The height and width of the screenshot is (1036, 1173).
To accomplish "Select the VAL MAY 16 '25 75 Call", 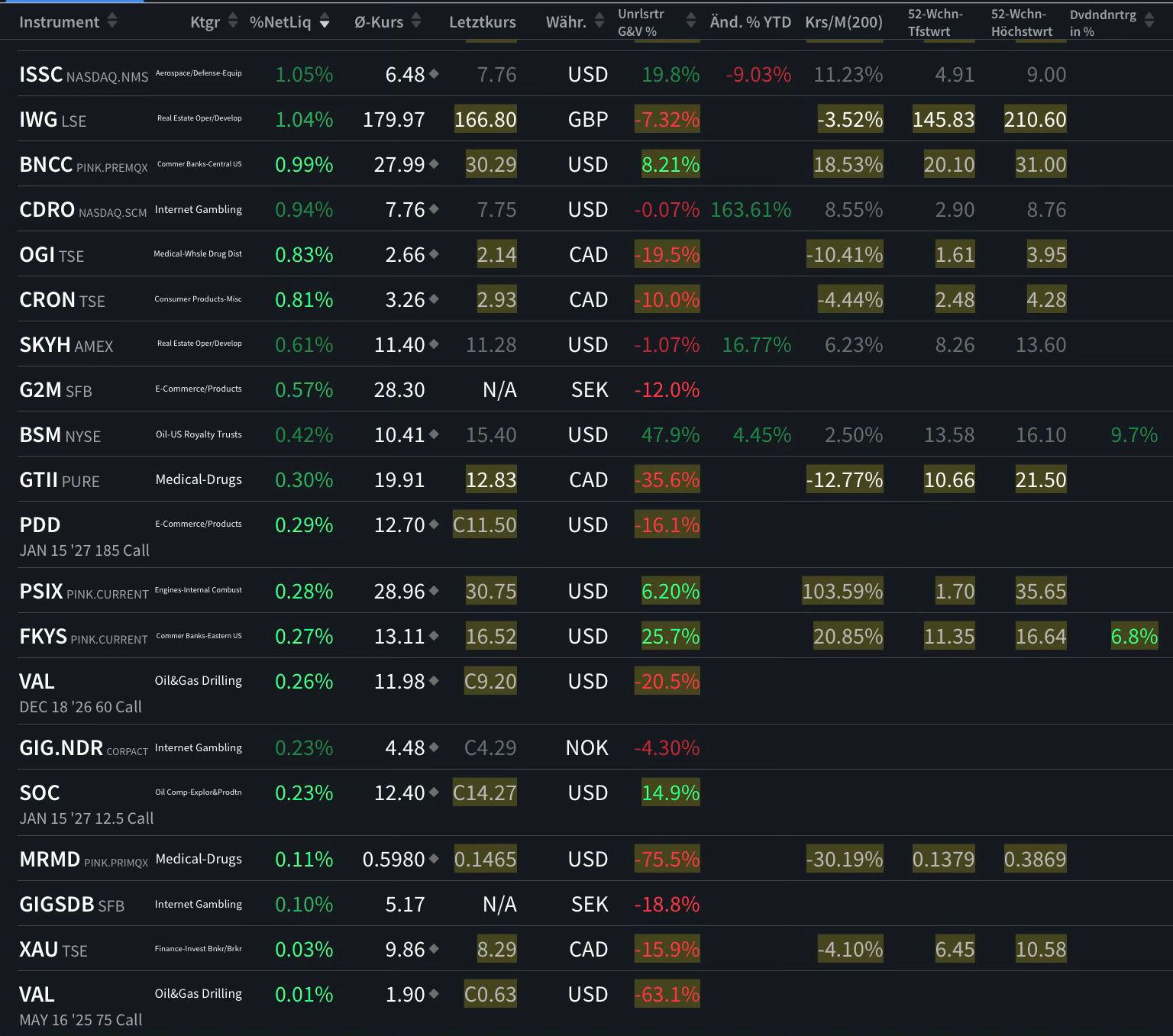I will point(80,1006).
